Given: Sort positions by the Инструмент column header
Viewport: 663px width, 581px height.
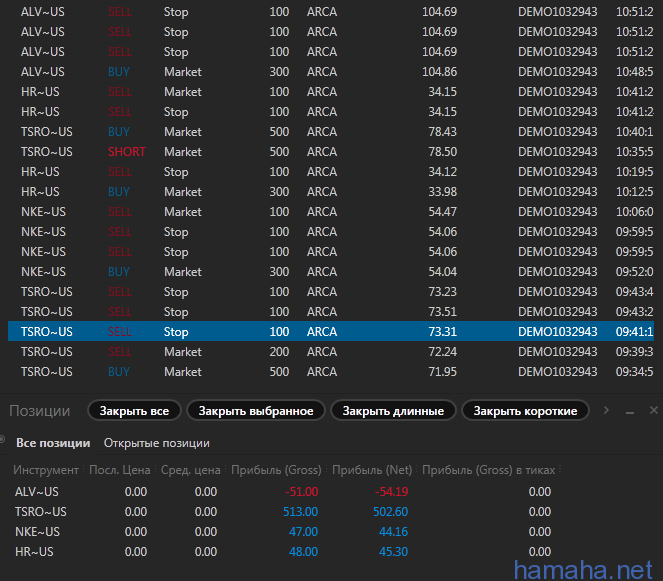Looking at the screenshot, I should point(46,470).
